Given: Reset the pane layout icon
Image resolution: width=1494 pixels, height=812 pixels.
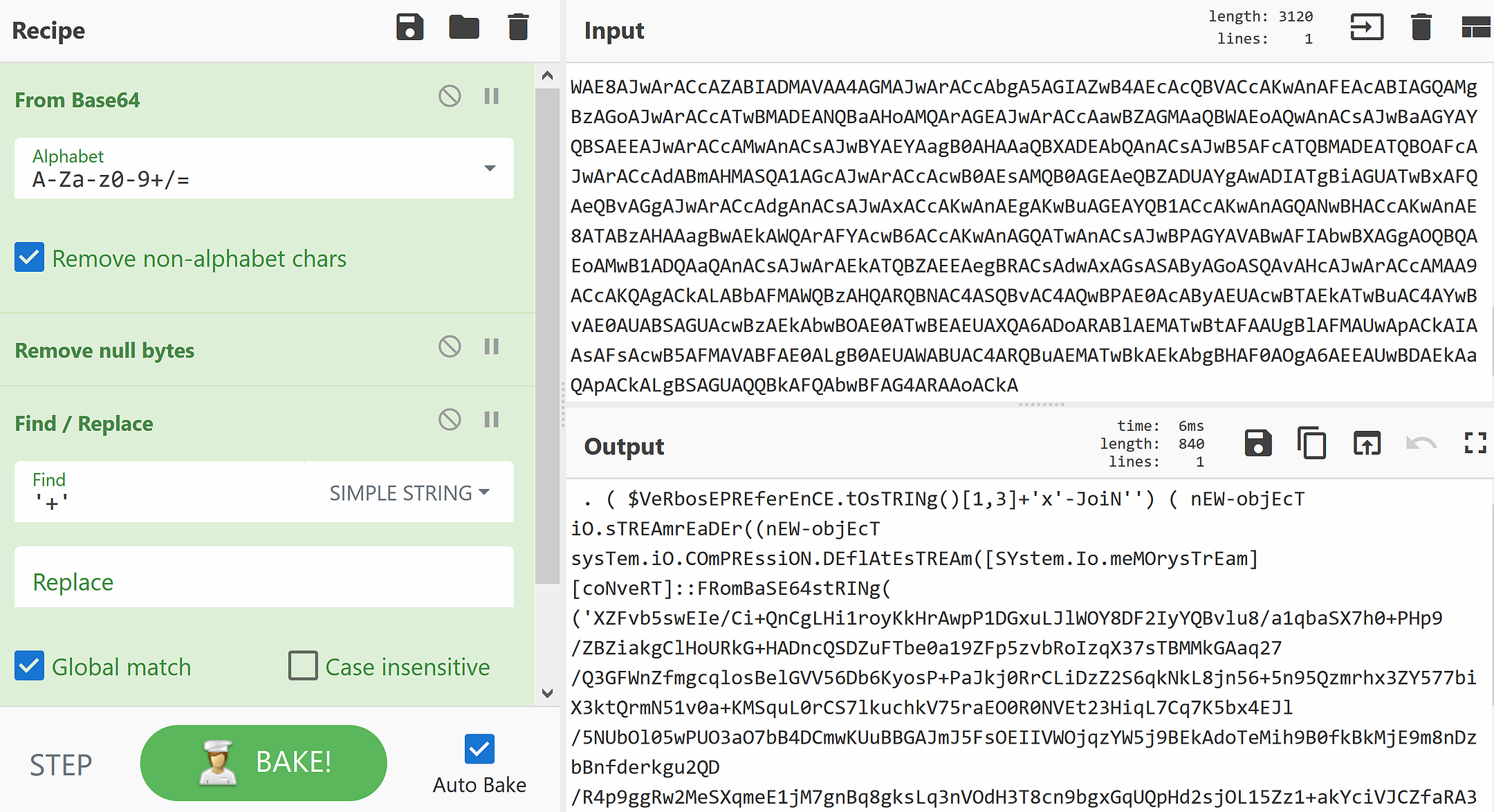Looking at the screenshot, I should 1475,28.
